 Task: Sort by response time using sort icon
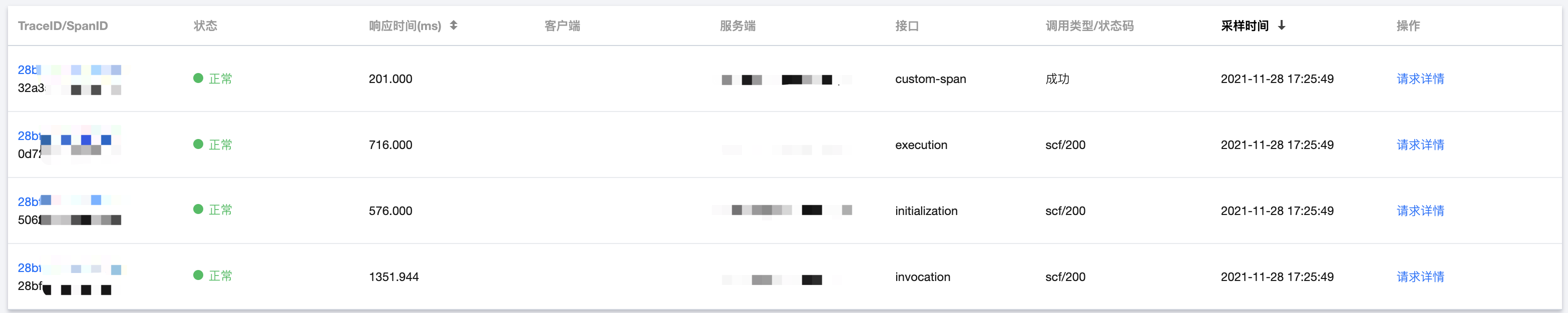(454, 25)
